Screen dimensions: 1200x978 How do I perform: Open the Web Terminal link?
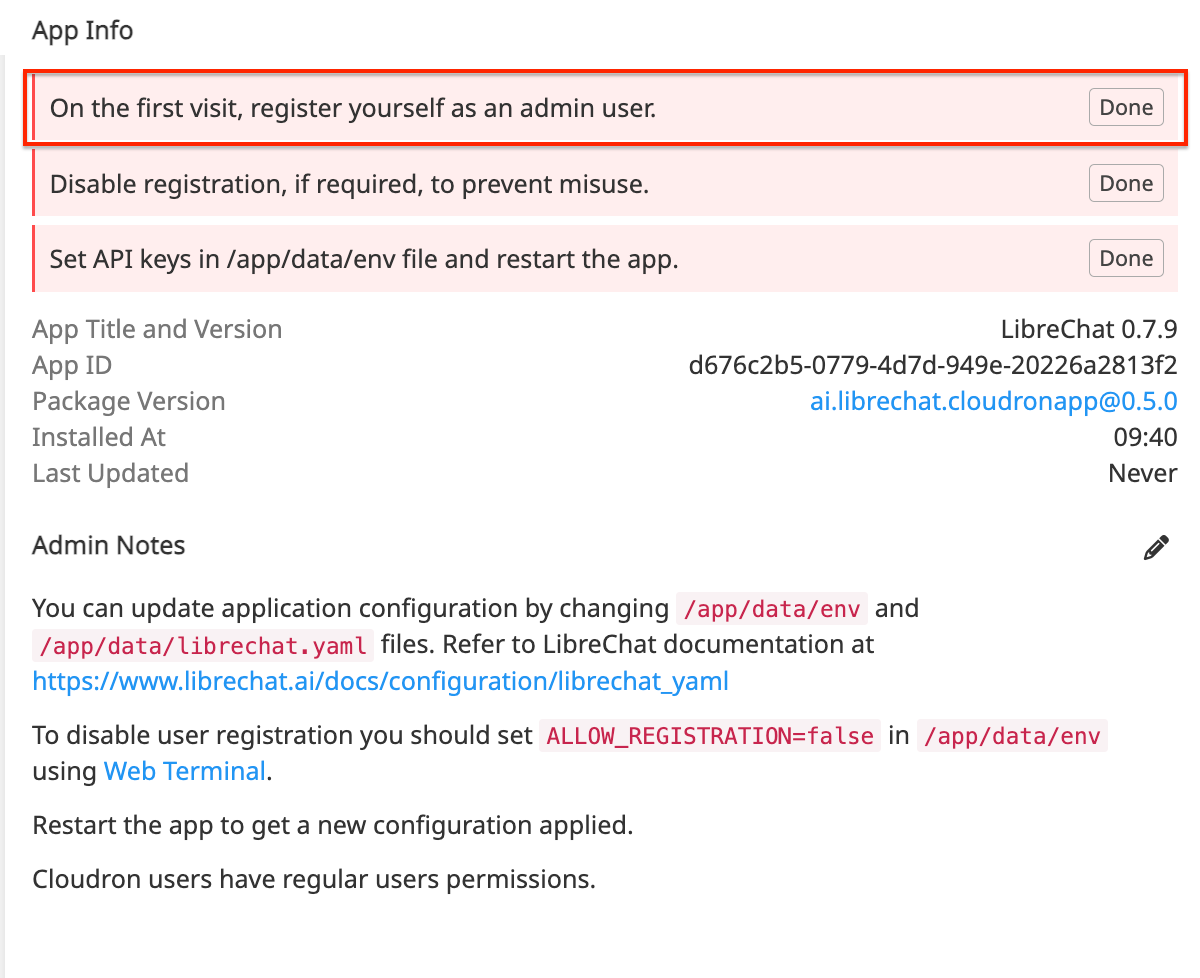coord(185,771)
